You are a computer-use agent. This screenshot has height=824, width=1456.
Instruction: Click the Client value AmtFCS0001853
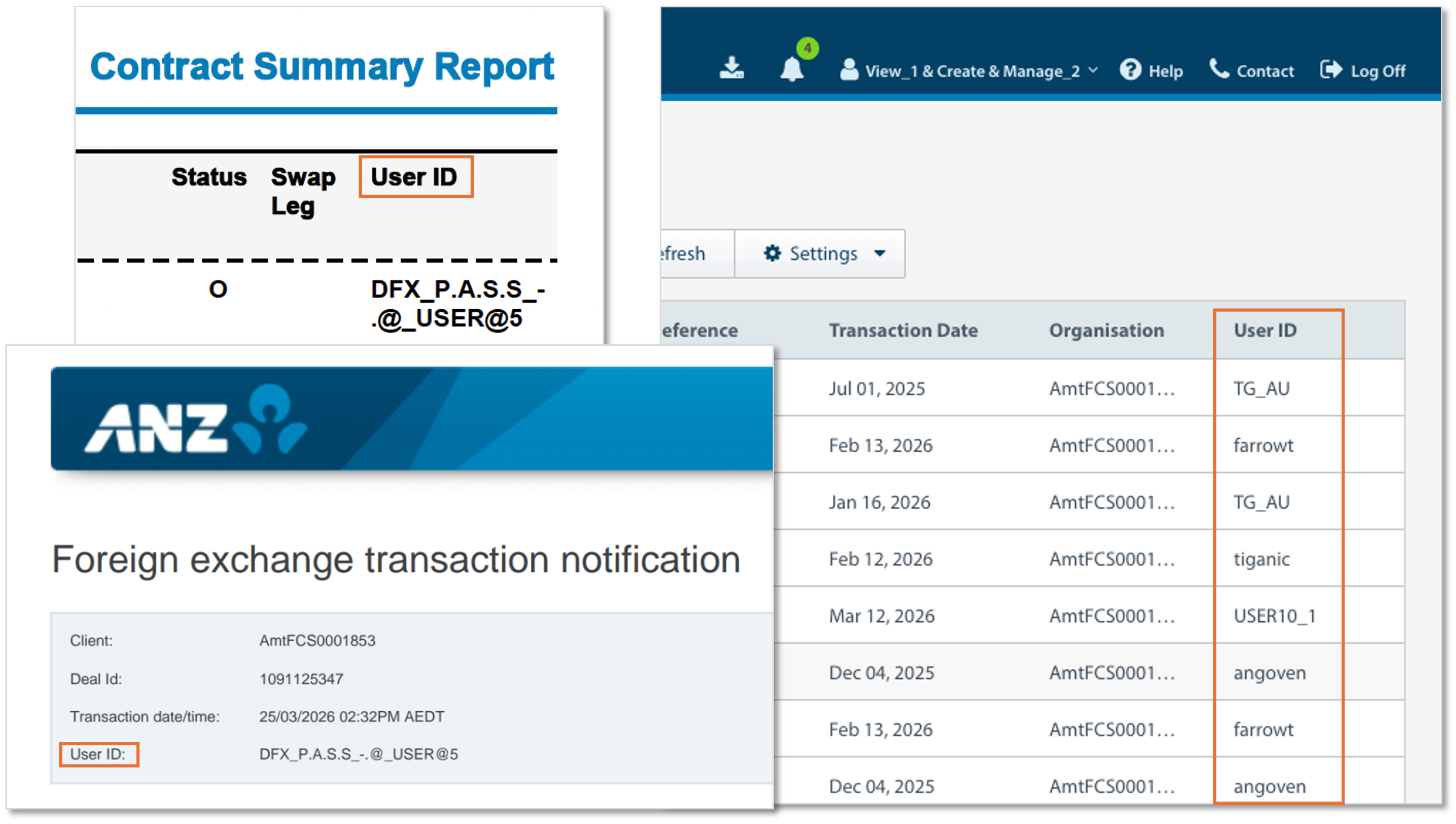317,640
